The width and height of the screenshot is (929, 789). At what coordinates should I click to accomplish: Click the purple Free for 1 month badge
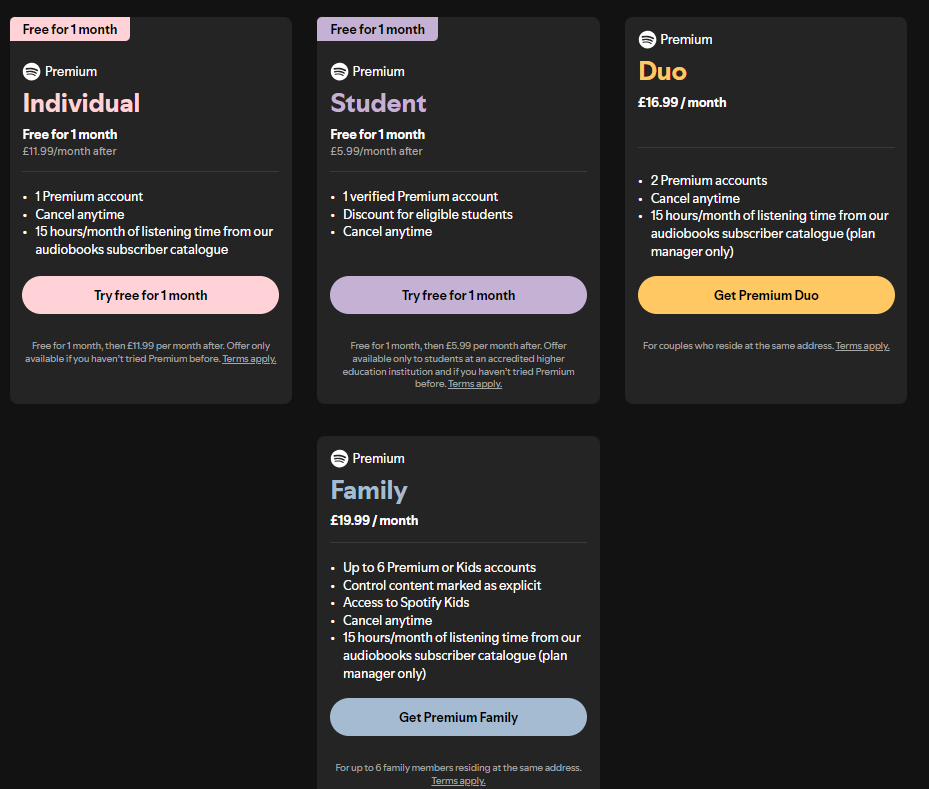pyautogui.click(x=377, y=29)
